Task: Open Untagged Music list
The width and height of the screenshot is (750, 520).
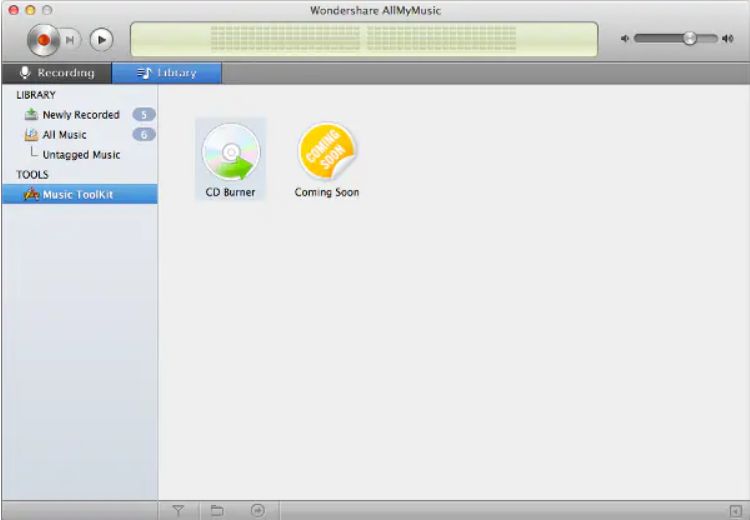Action: 81,155
